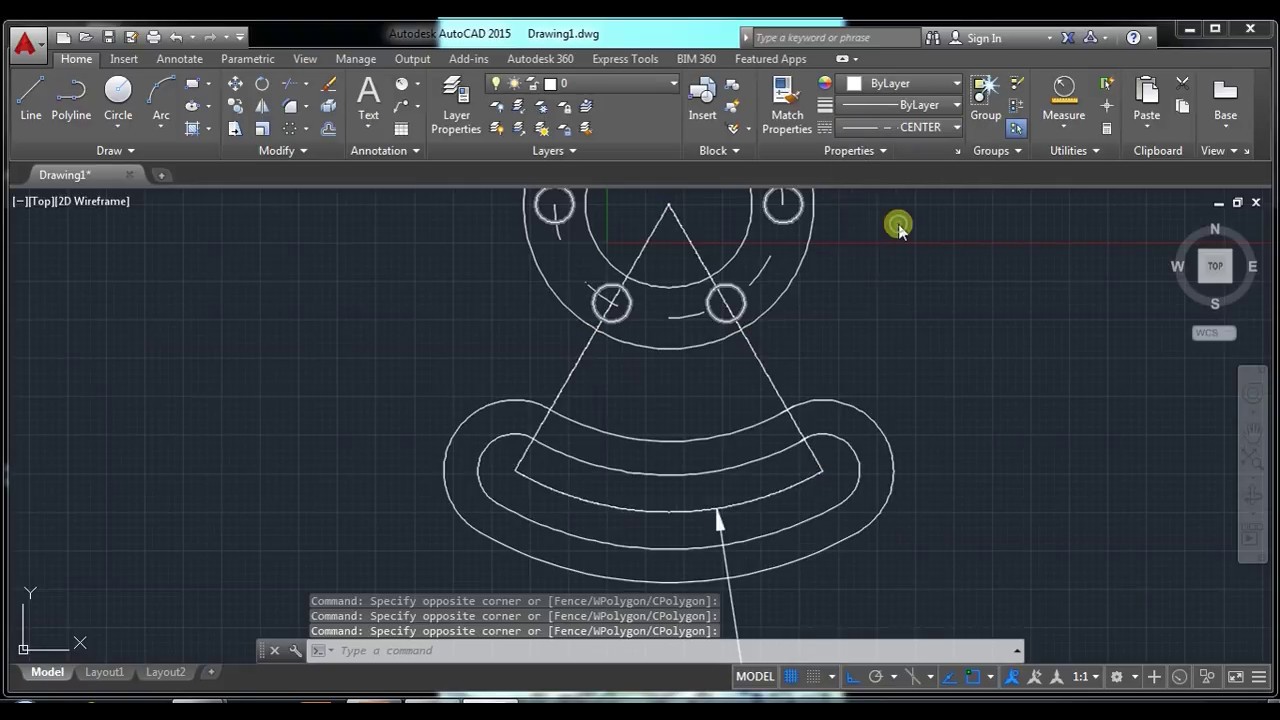Click the Stretch tool icon

tap(235, 128)
